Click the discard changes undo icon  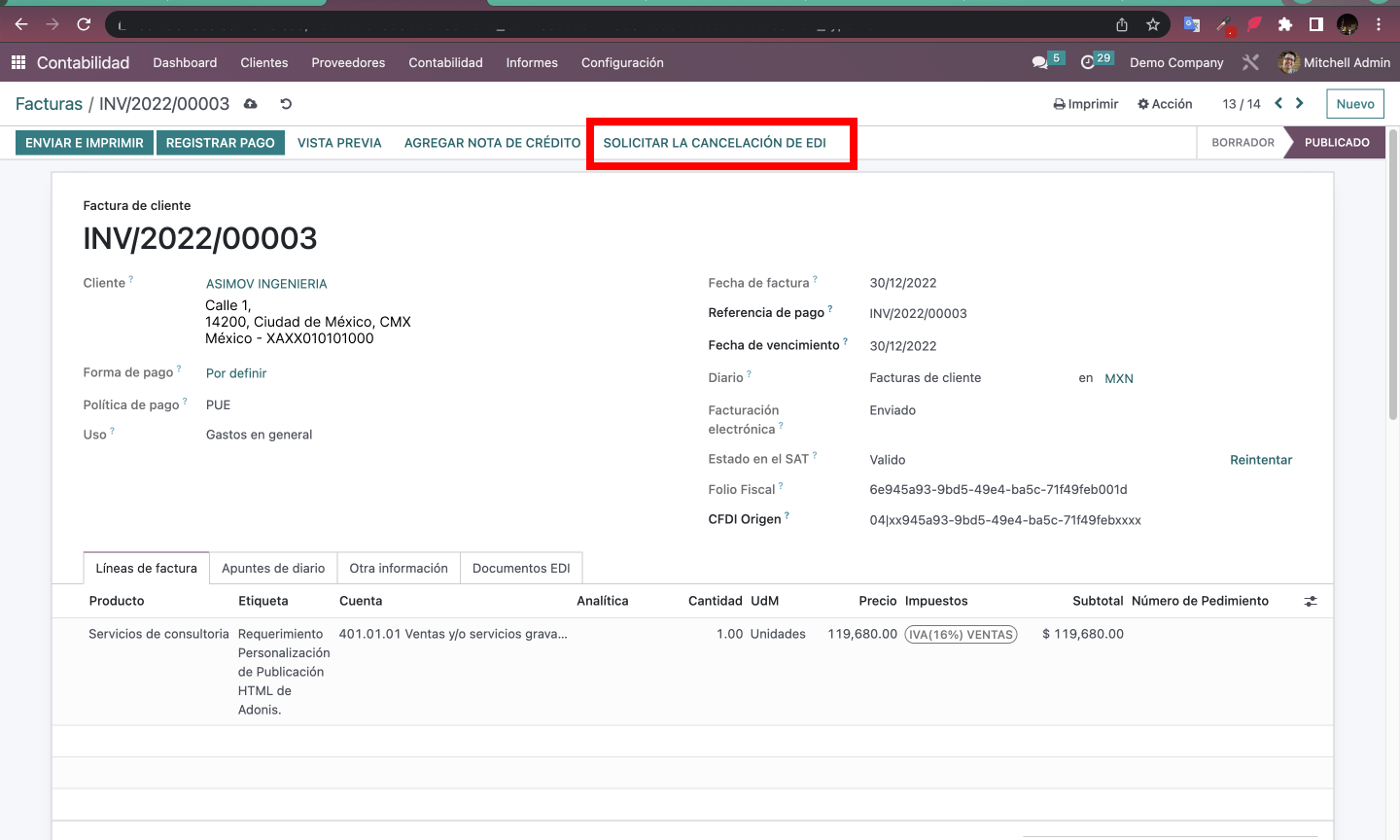point(286,104)
